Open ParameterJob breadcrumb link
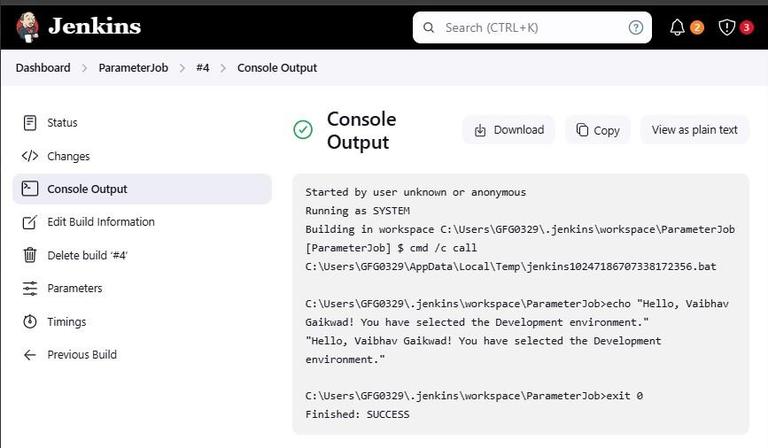This screenshot has height=448, width=768. [133, 68]
